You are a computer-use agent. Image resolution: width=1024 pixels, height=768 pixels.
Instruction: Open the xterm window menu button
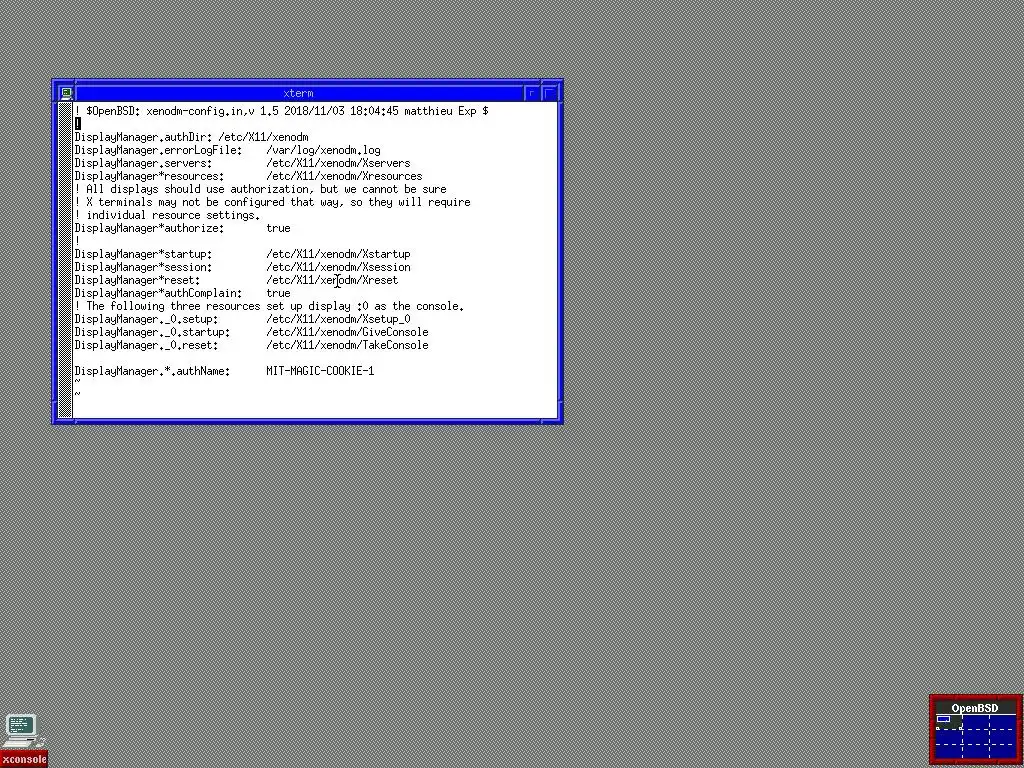coord(66,93)
